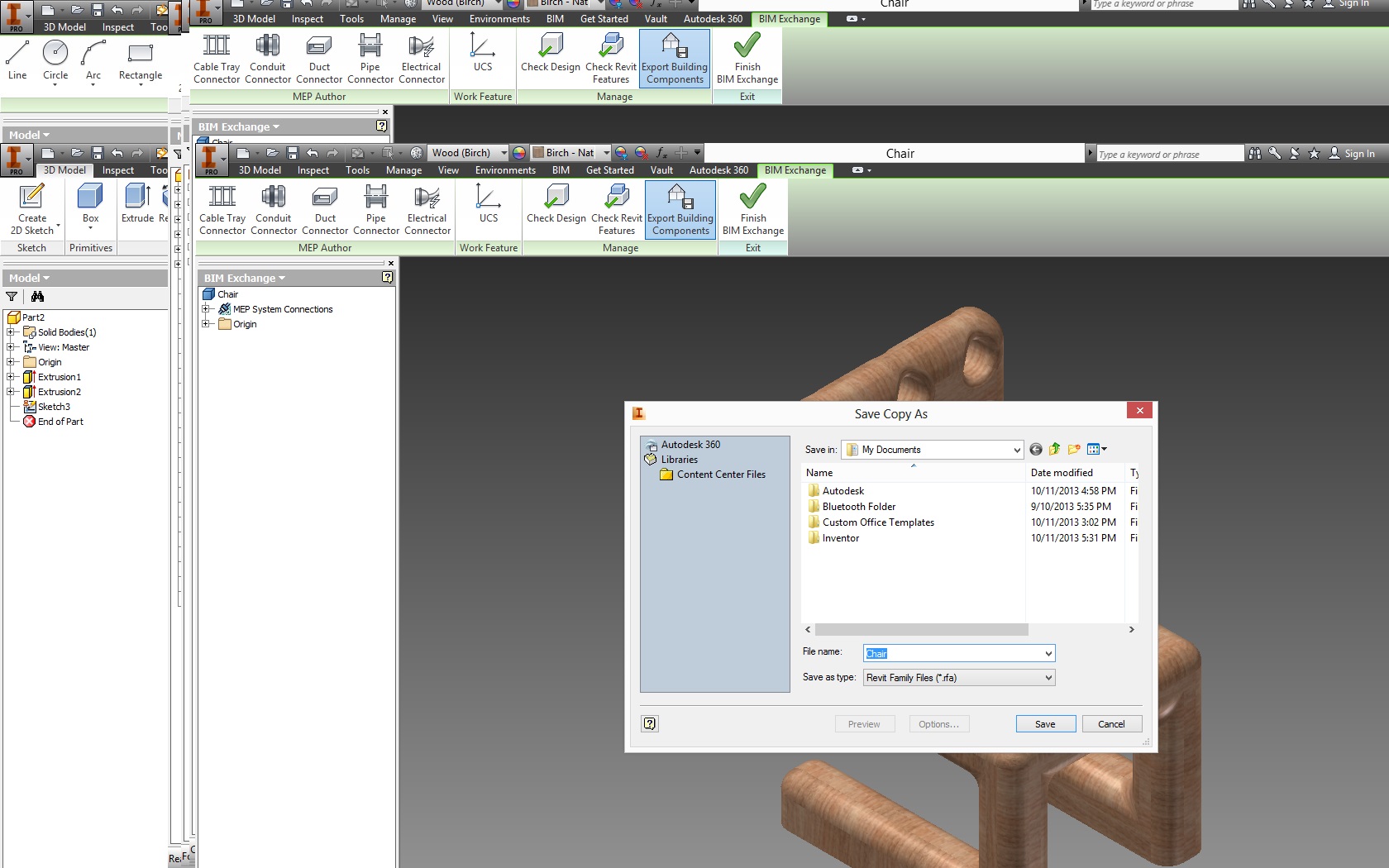Select the Line sketch tool
1389x868 pixels.
coord(17,60)
